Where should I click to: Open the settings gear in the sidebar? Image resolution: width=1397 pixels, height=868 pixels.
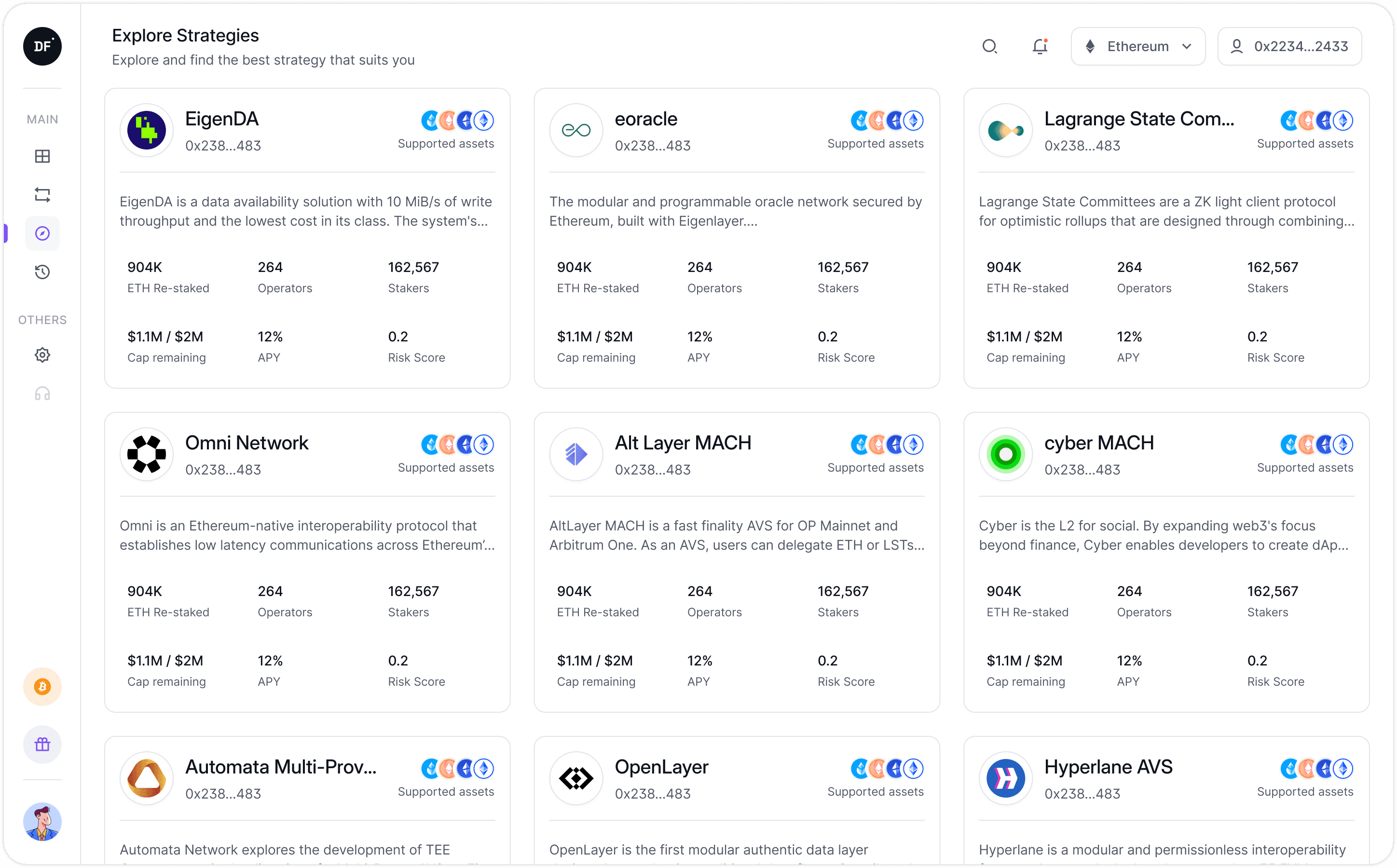(42, 355)
